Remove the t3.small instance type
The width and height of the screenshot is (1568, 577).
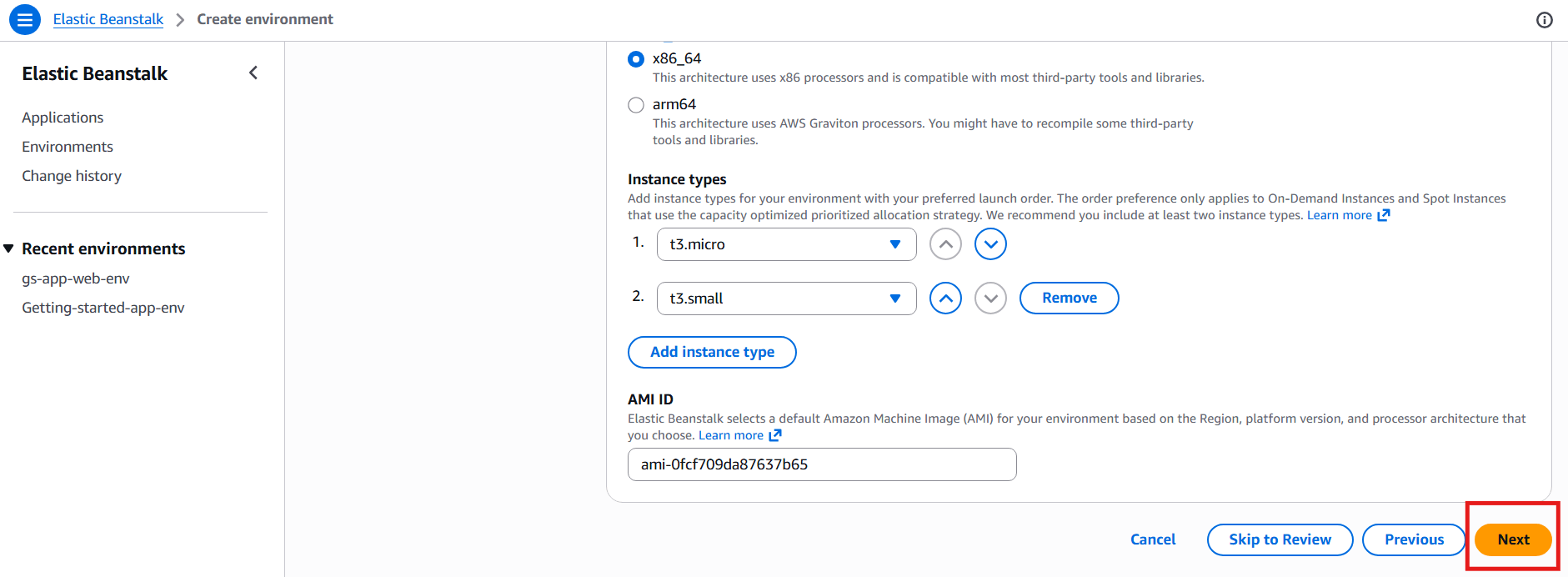point(1069,298)
